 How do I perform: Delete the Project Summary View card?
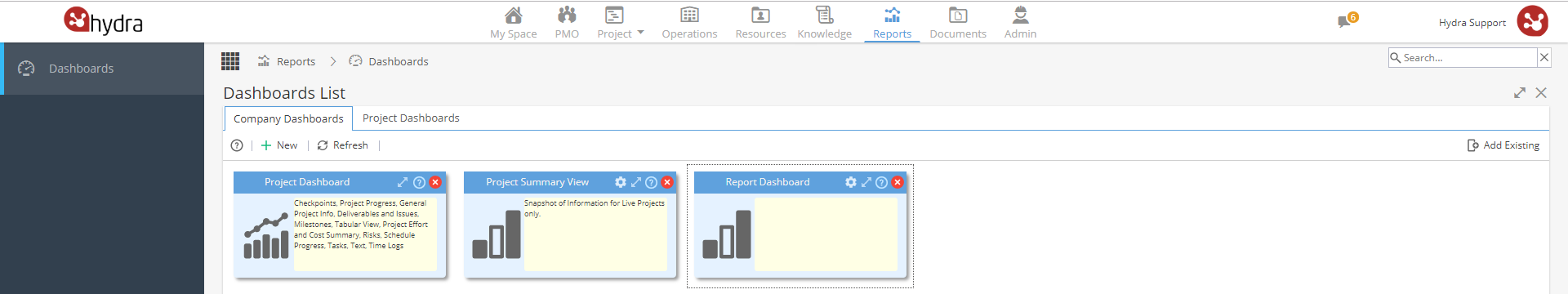tap(667, 182)
